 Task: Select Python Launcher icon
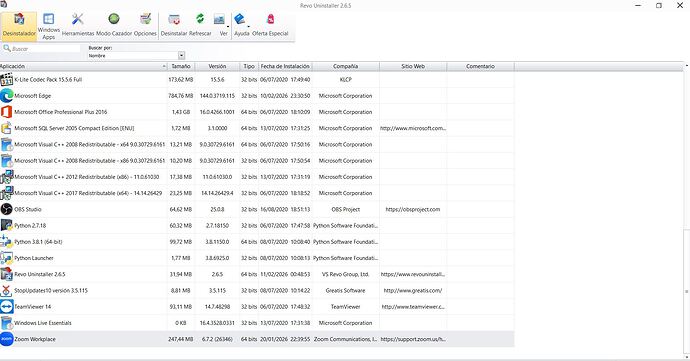point(7,258)
